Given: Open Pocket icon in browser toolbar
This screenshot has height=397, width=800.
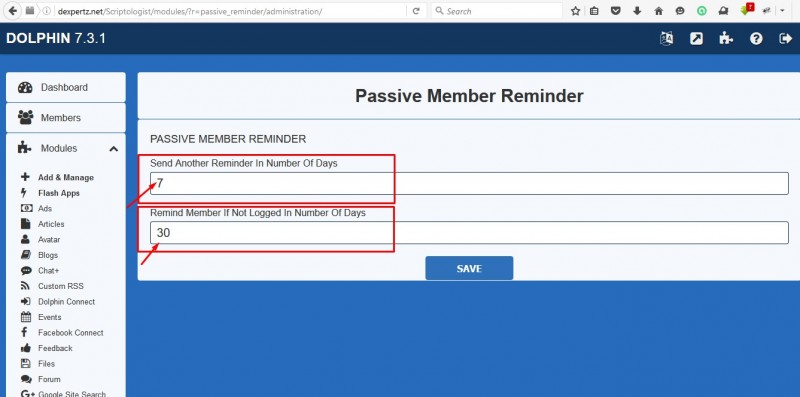Looking at the screenshot, I should pyautogui.click(x=616, y=11).
